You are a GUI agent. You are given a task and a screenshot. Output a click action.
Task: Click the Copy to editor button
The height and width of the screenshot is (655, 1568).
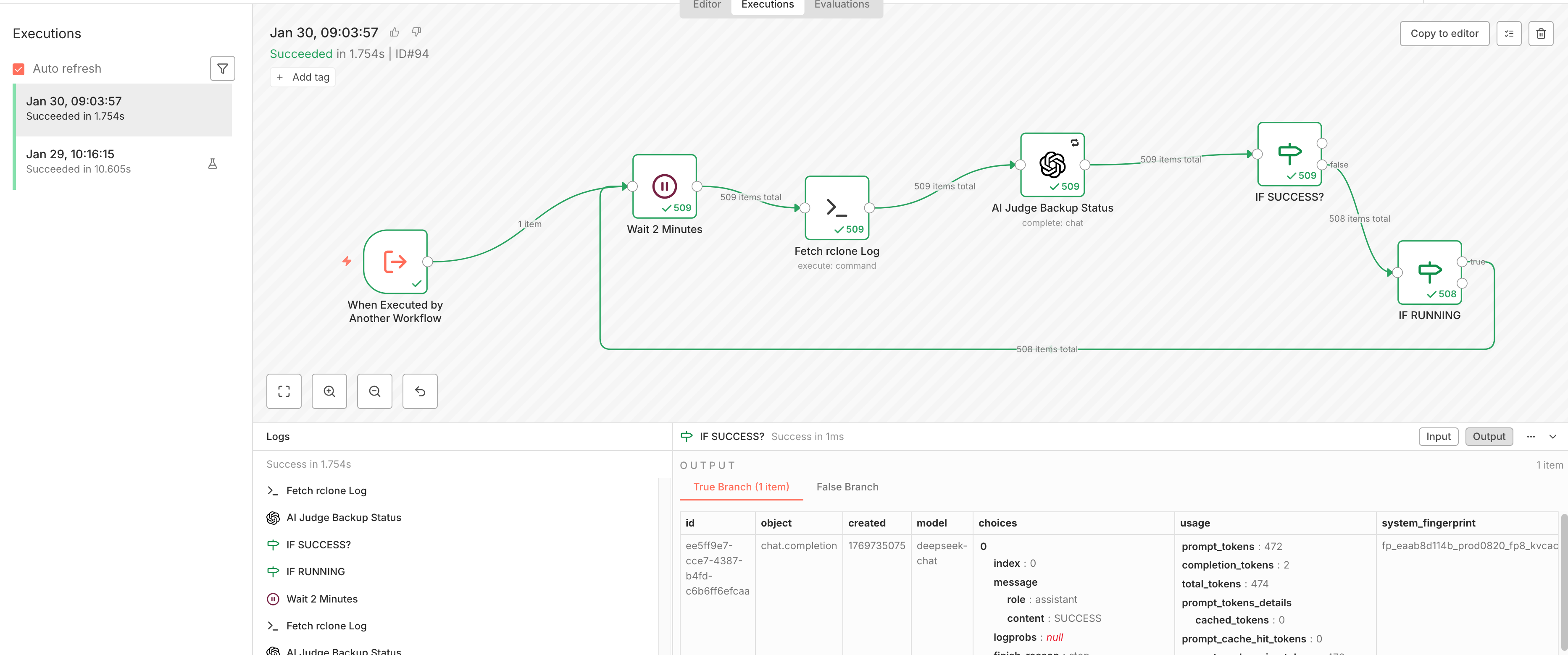tap(1444, 34)
